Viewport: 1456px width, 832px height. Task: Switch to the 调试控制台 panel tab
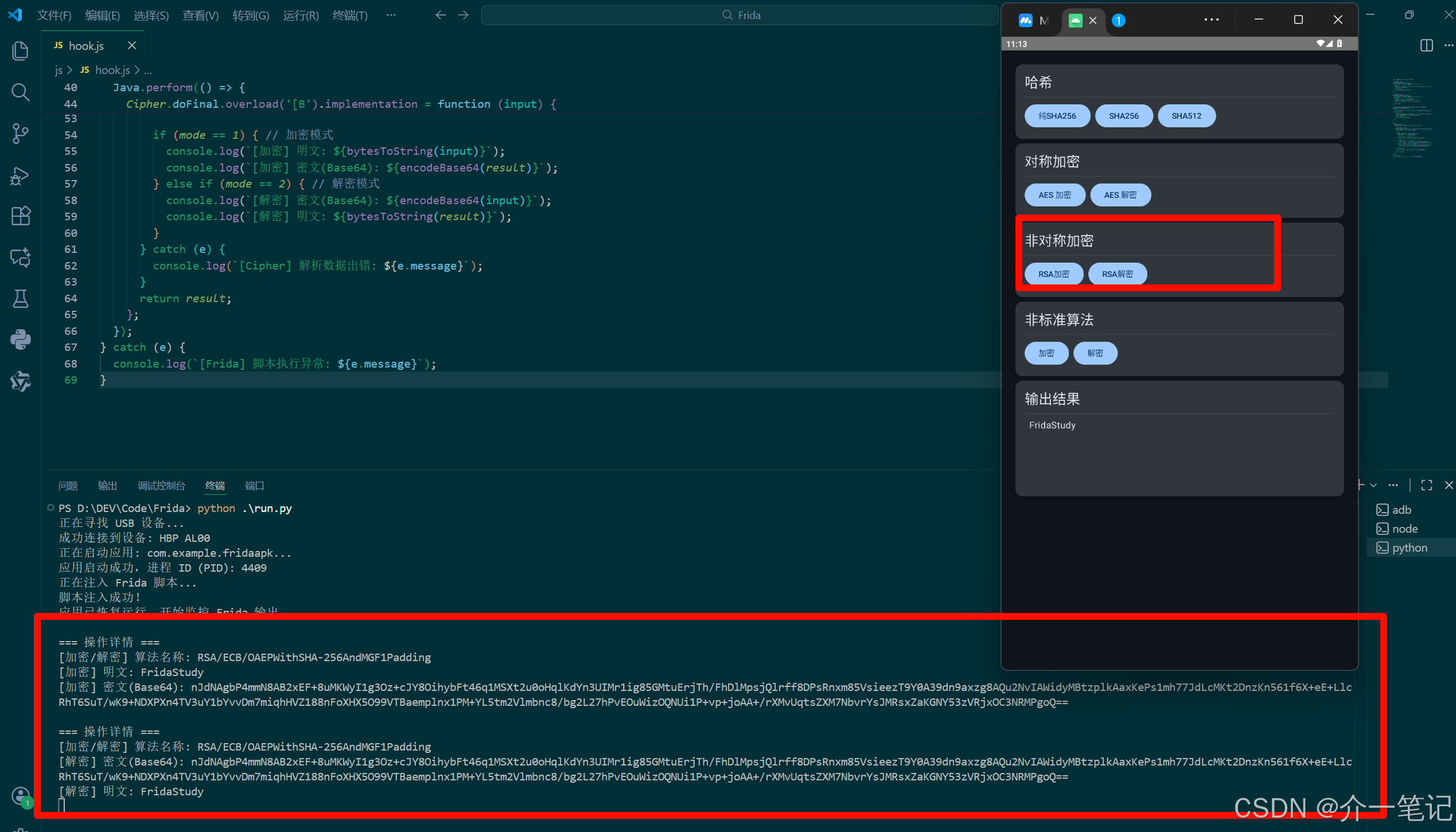[x=161, y=486]
